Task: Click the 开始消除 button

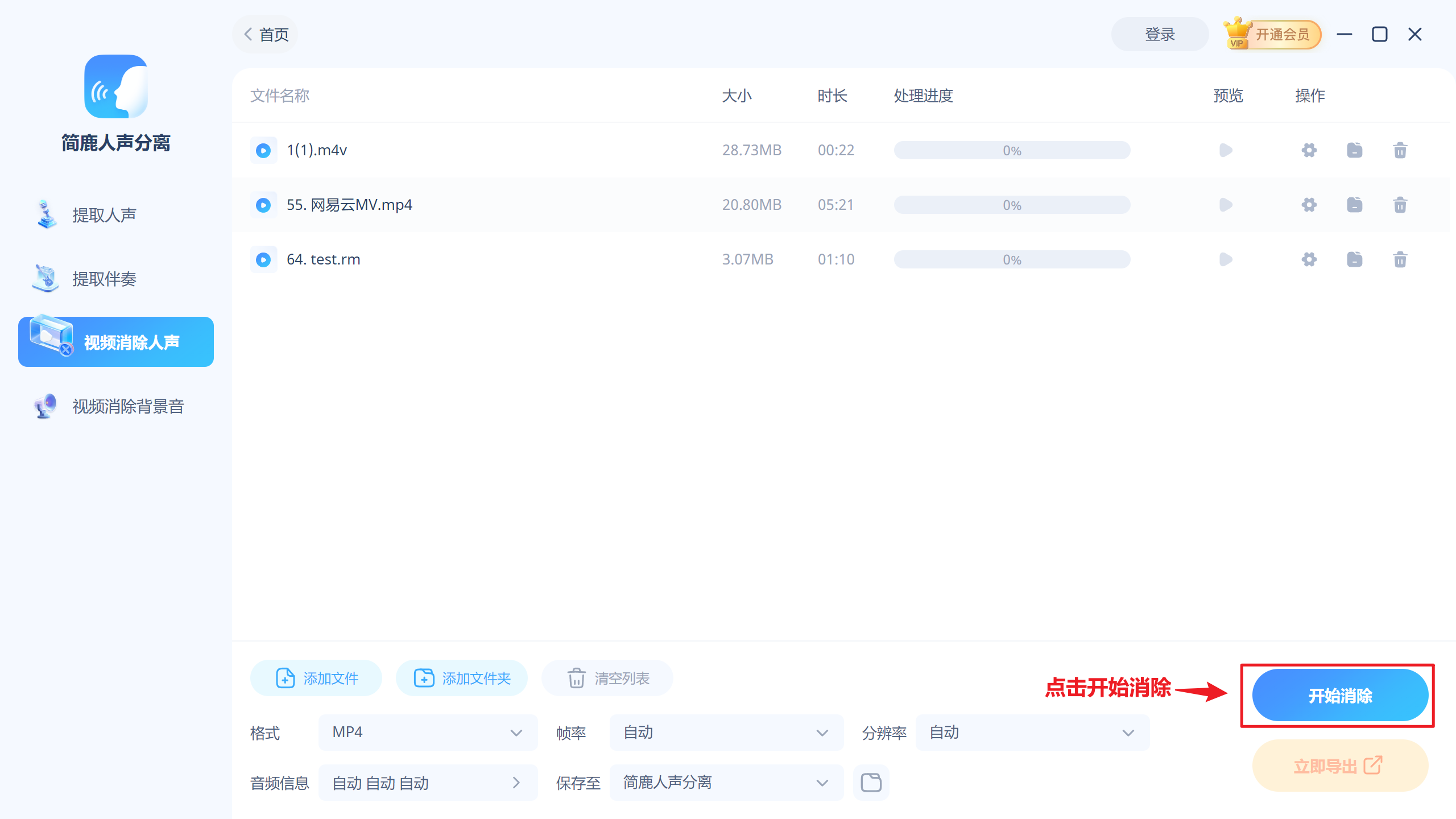Action: click(1339, 695)
